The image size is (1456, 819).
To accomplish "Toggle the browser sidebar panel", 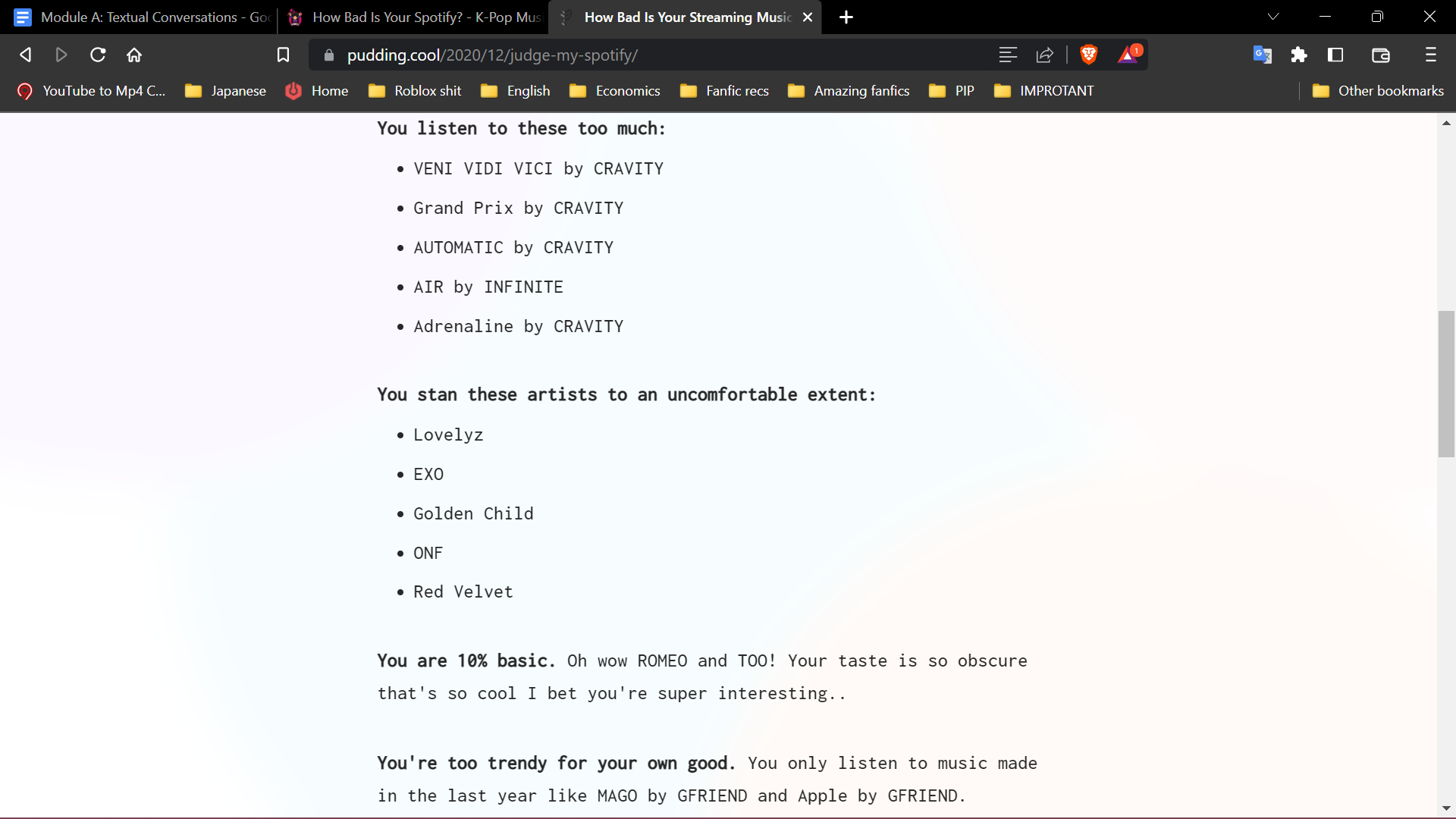I will tap(1335, 55).
